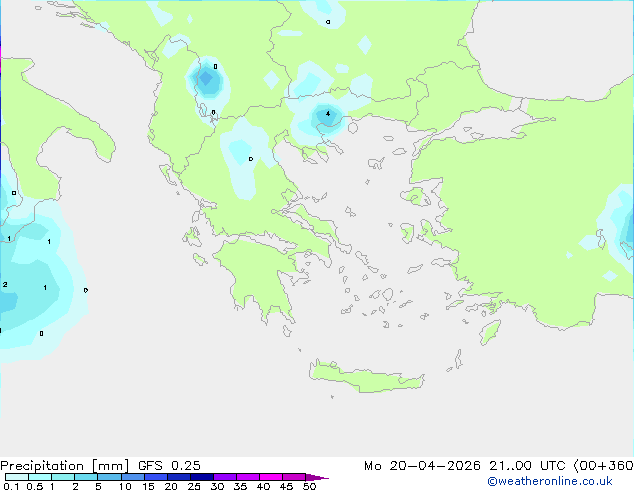Click the '2' precipitation value at left edge
Viewport: 634px width, 490px height.
pyautogui.click(x=5, y=285)
